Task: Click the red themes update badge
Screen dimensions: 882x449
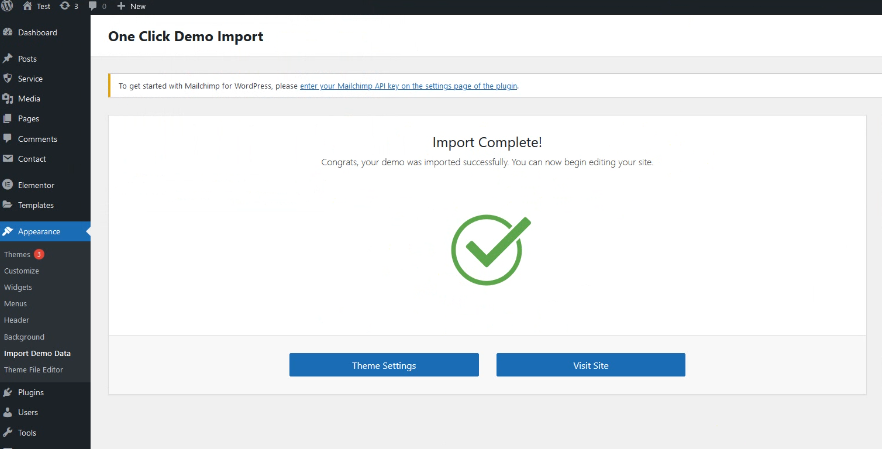Action: pyautogui.click(x=39, y=254)
